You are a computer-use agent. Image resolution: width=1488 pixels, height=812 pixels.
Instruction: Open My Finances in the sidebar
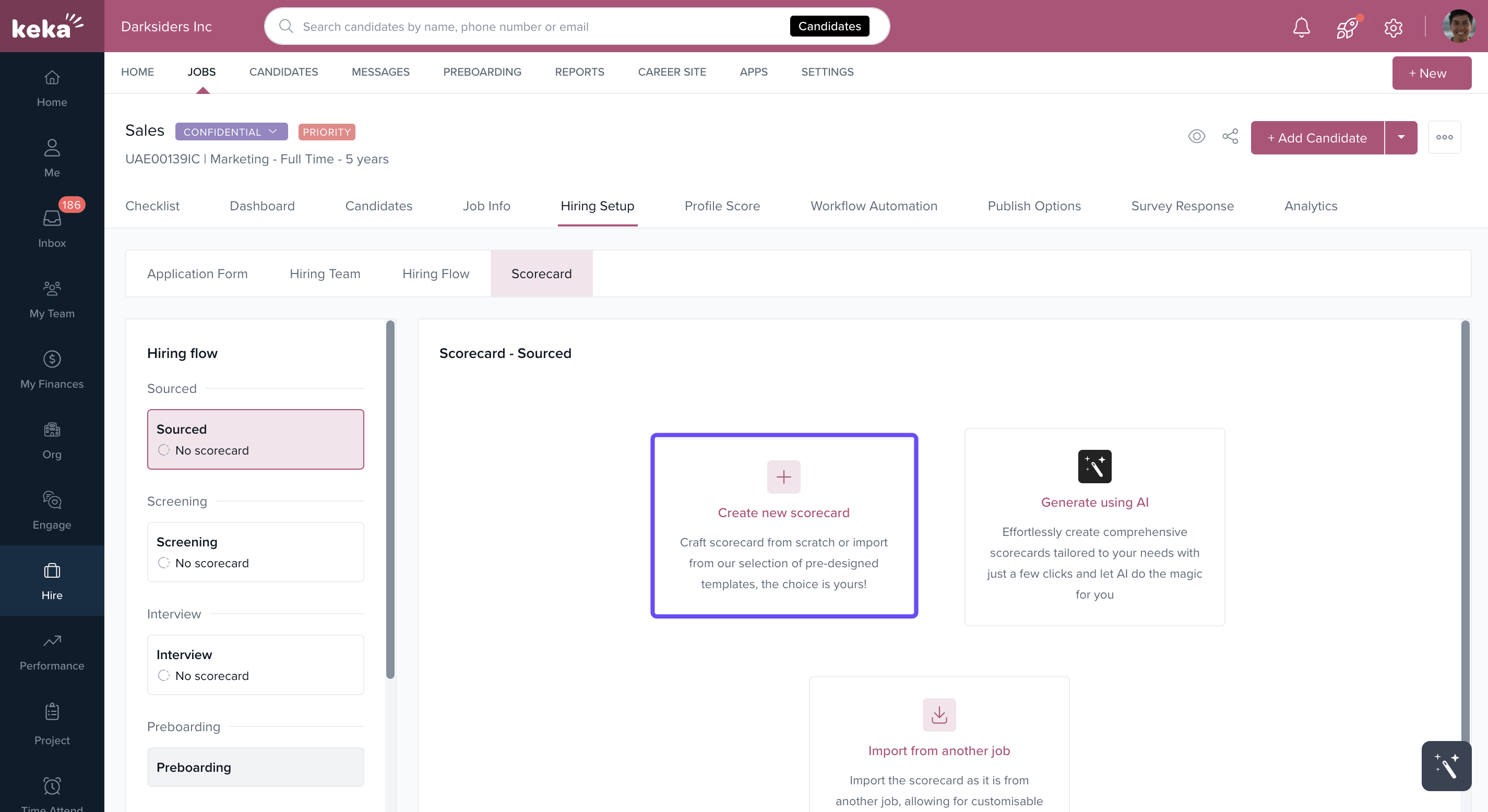52,369
